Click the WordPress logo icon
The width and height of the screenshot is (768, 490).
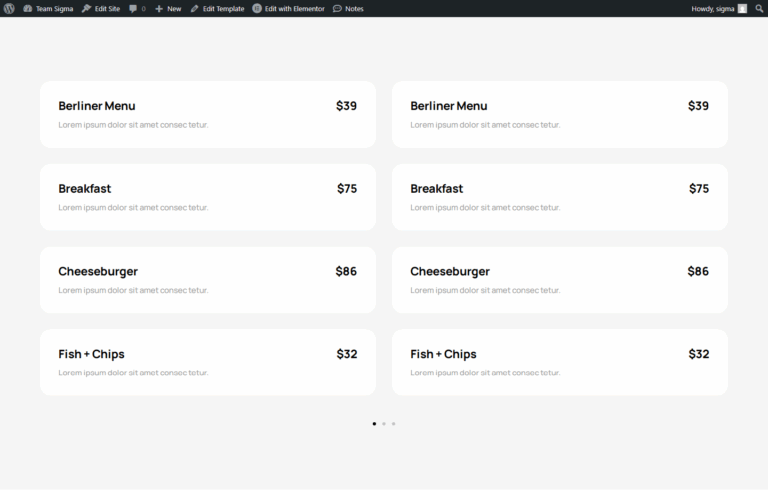[9, 8]
